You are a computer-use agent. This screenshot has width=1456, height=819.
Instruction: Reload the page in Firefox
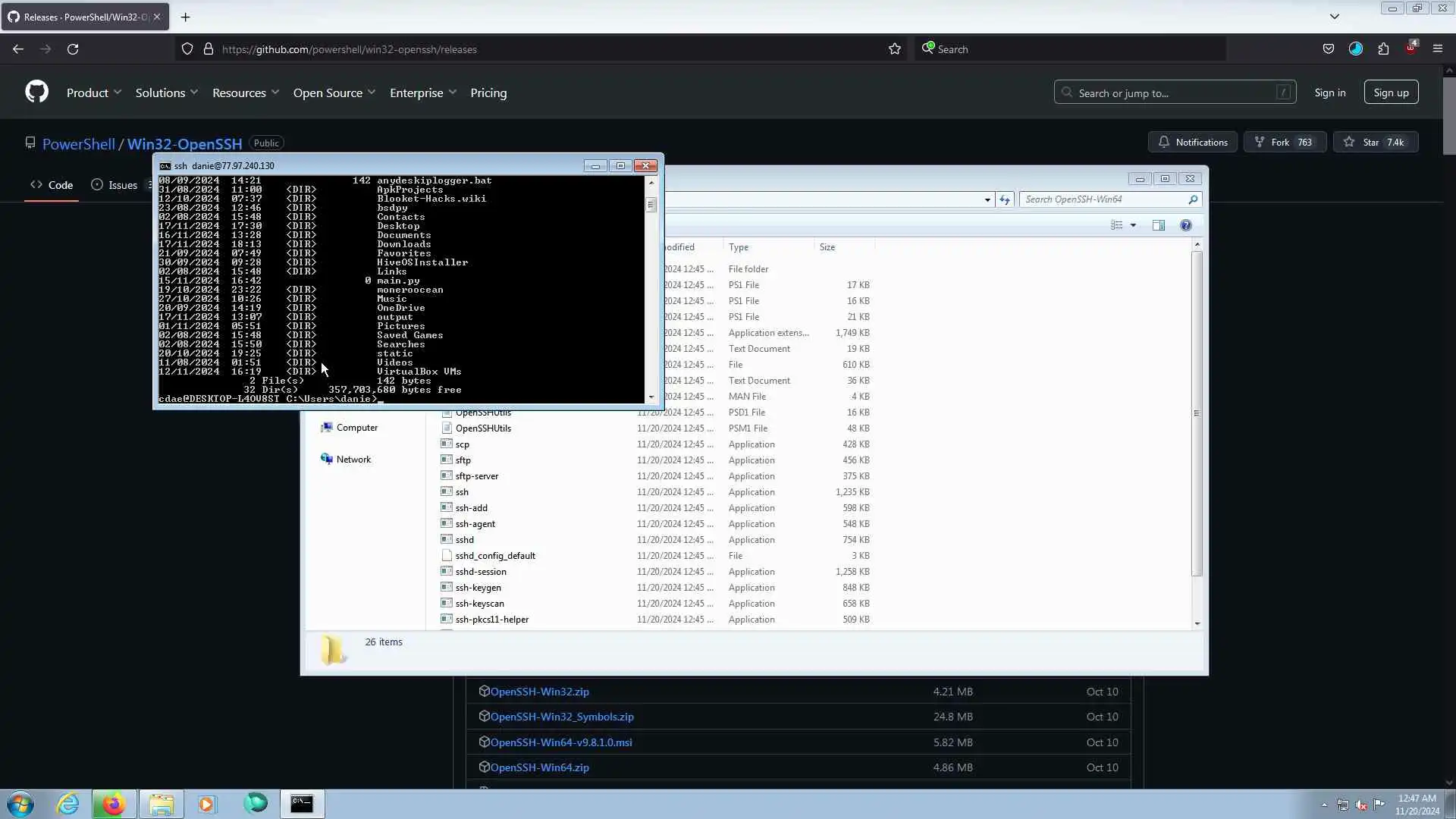(x=73, y=49)
